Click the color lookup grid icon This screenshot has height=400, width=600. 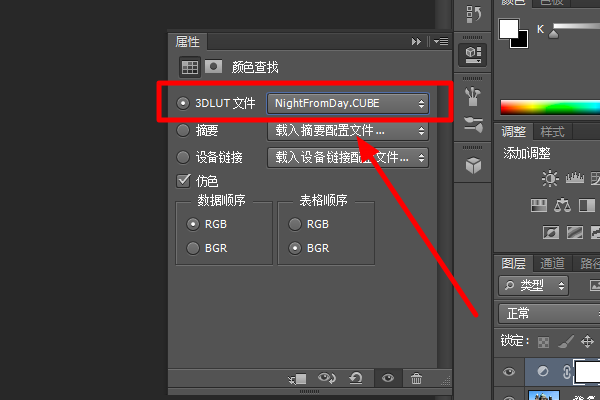pyautogui.click(x=190, y=67)
